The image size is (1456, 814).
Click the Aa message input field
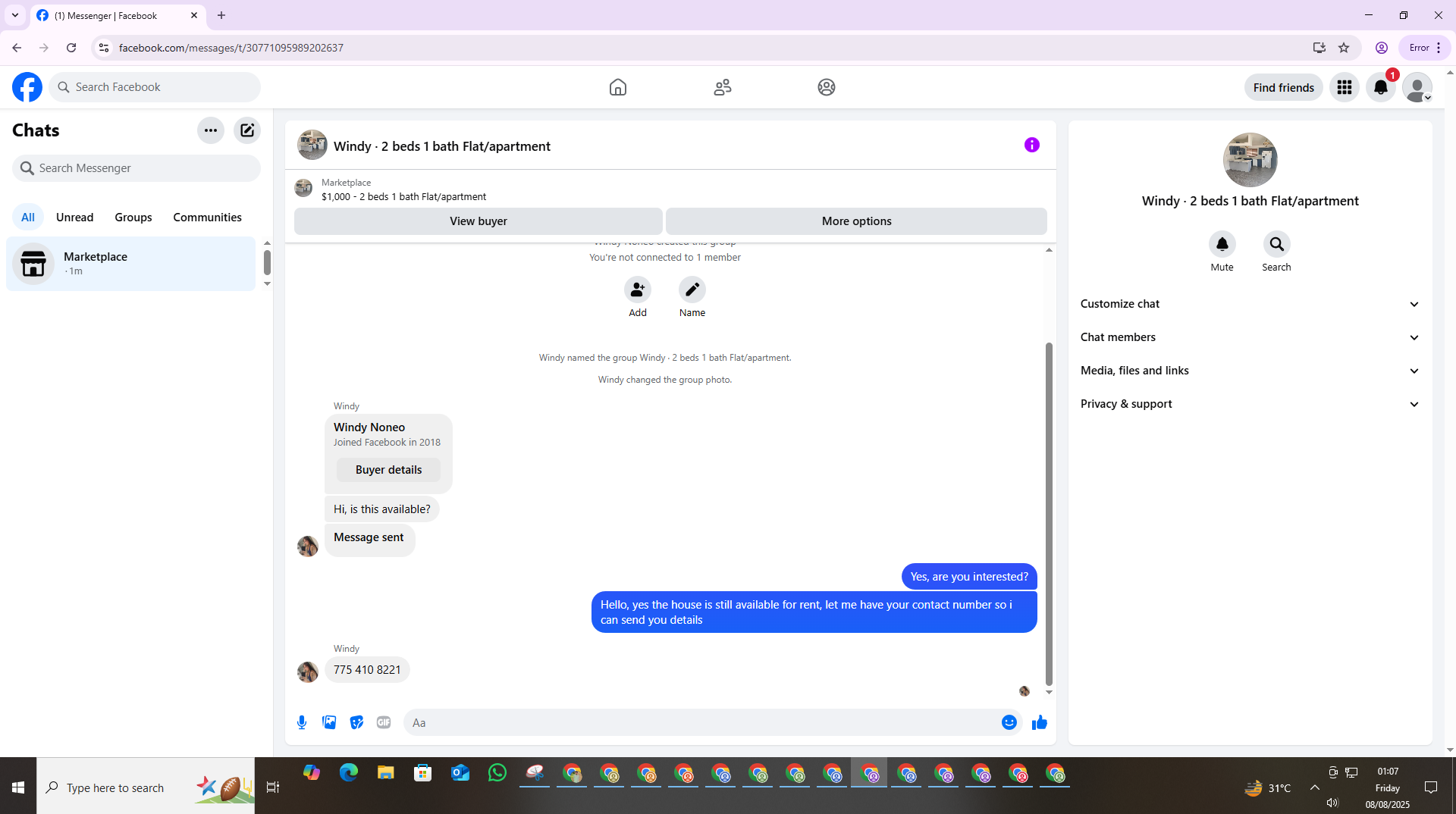click(x=704, y=723)
